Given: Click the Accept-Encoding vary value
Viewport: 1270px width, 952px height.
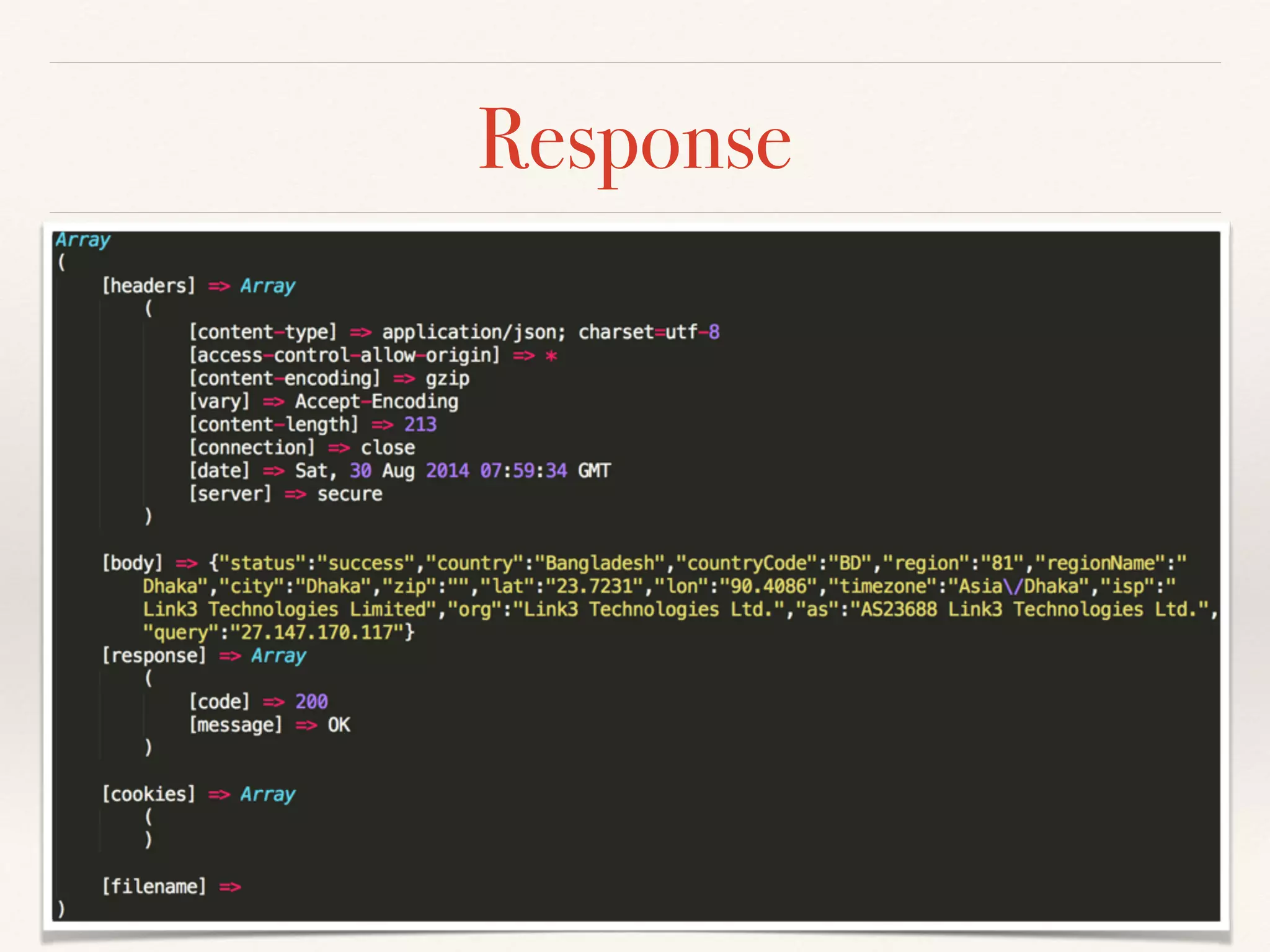Looking at the screenshot, I should click(x=376, y=402).
